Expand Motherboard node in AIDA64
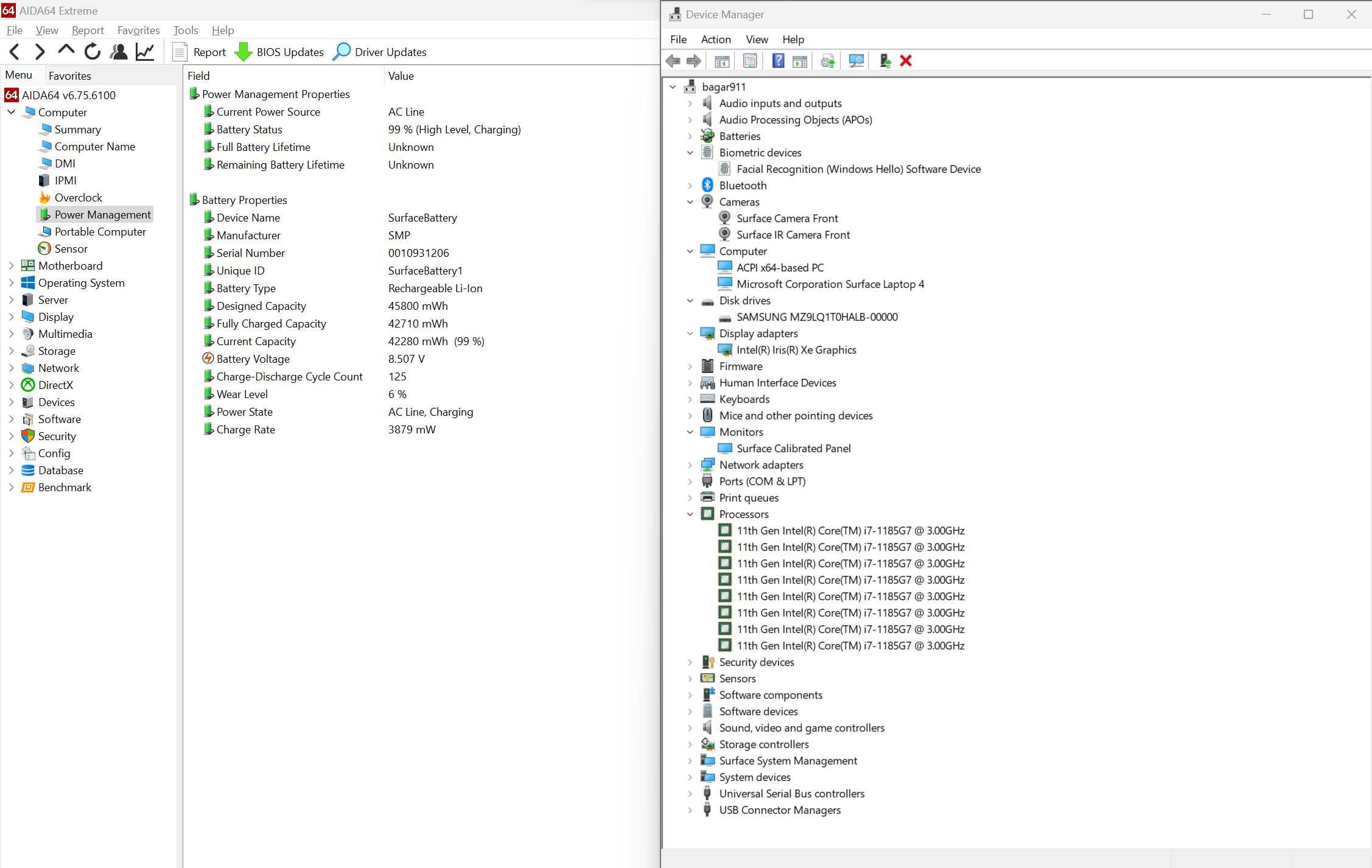Viewport: 1372px width, 868px height. pos(11,265)
